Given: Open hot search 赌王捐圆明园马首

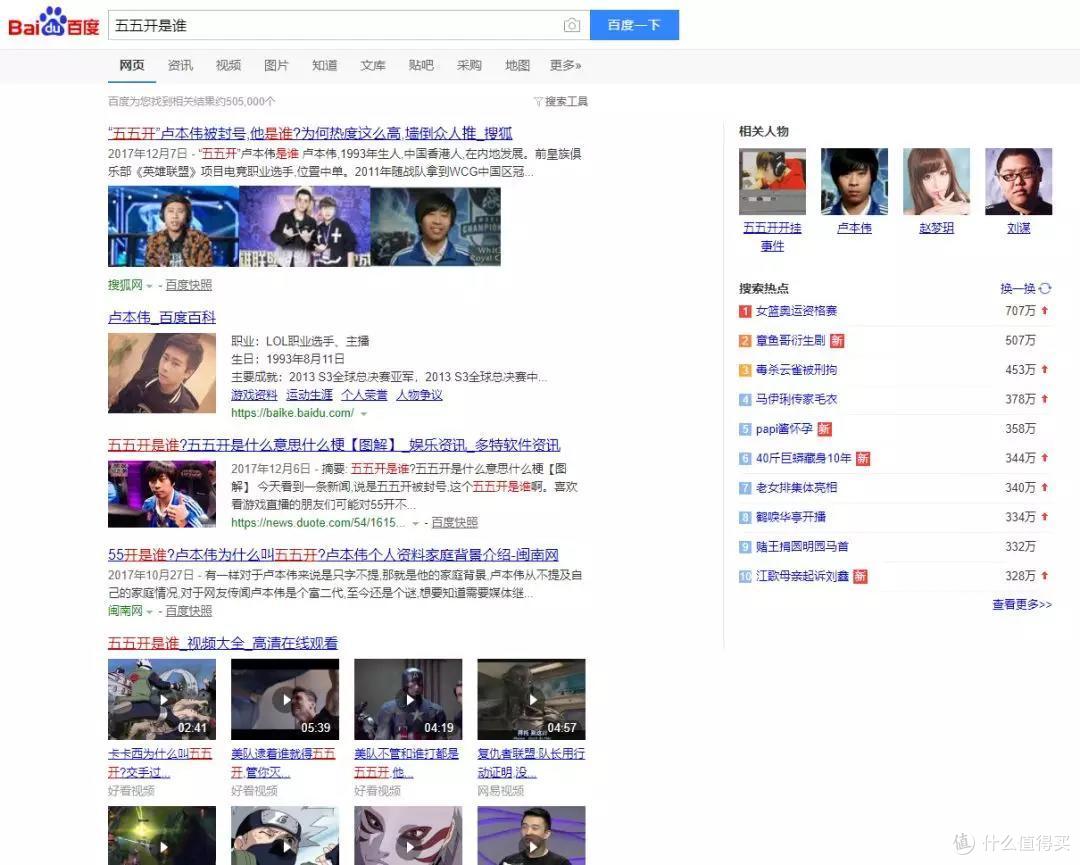Looking at the screenshot, I should [x=802, y=547].
